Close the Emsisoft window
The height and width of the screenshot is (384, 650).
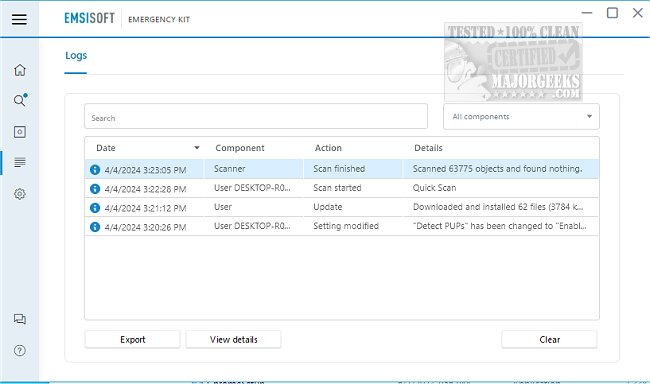638,13
